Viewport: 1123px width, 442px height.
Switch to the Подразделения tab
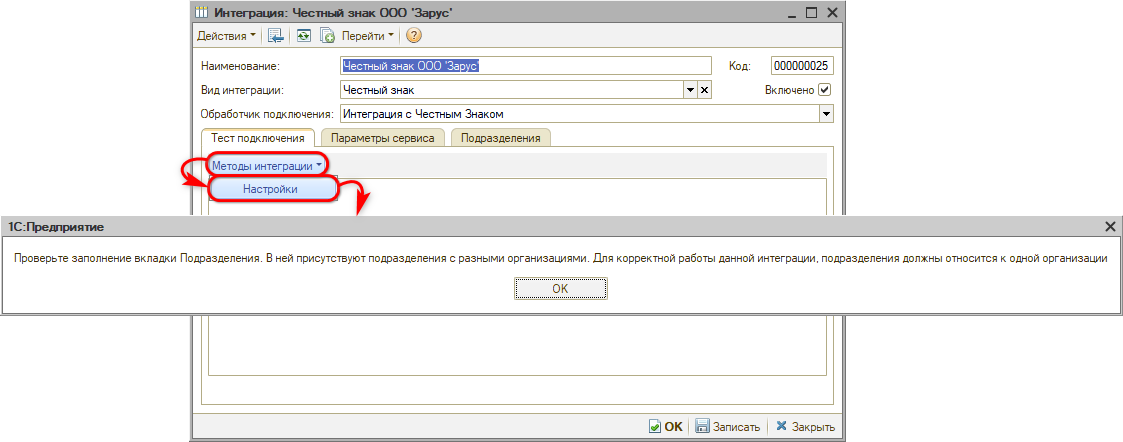500,139
